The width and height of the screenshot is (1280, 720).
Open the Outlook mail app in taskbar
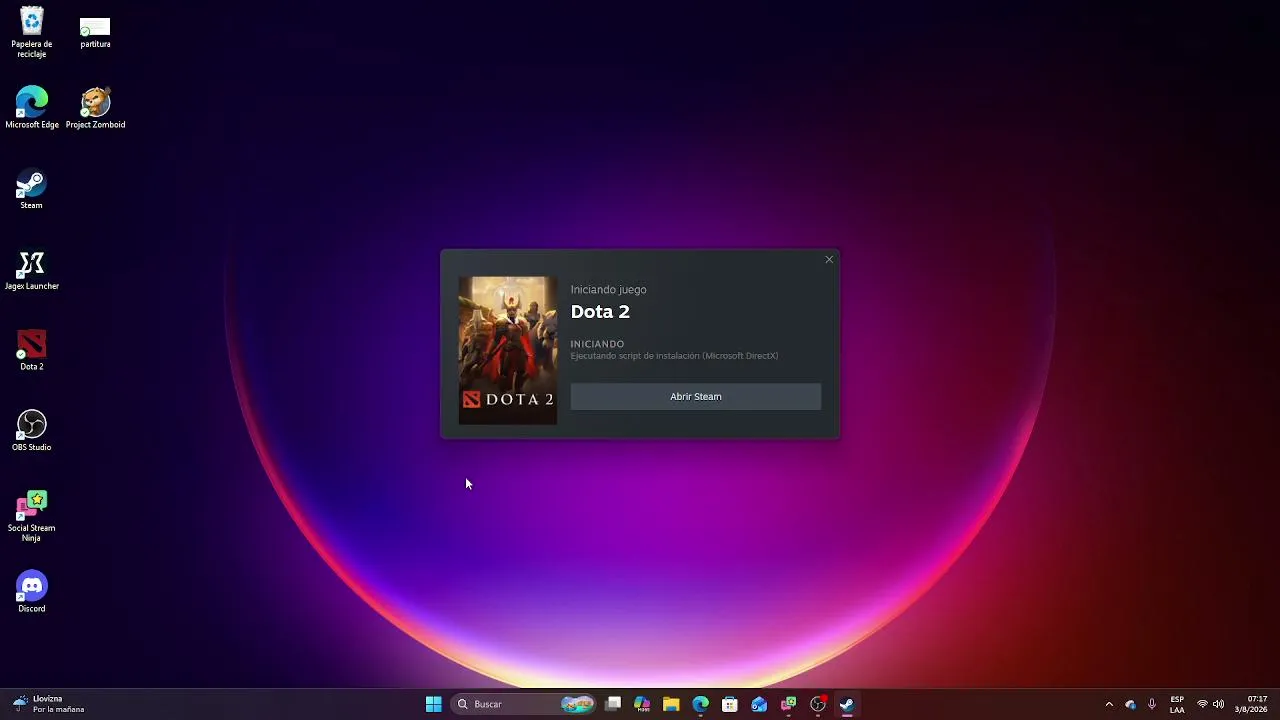[759, 704]
